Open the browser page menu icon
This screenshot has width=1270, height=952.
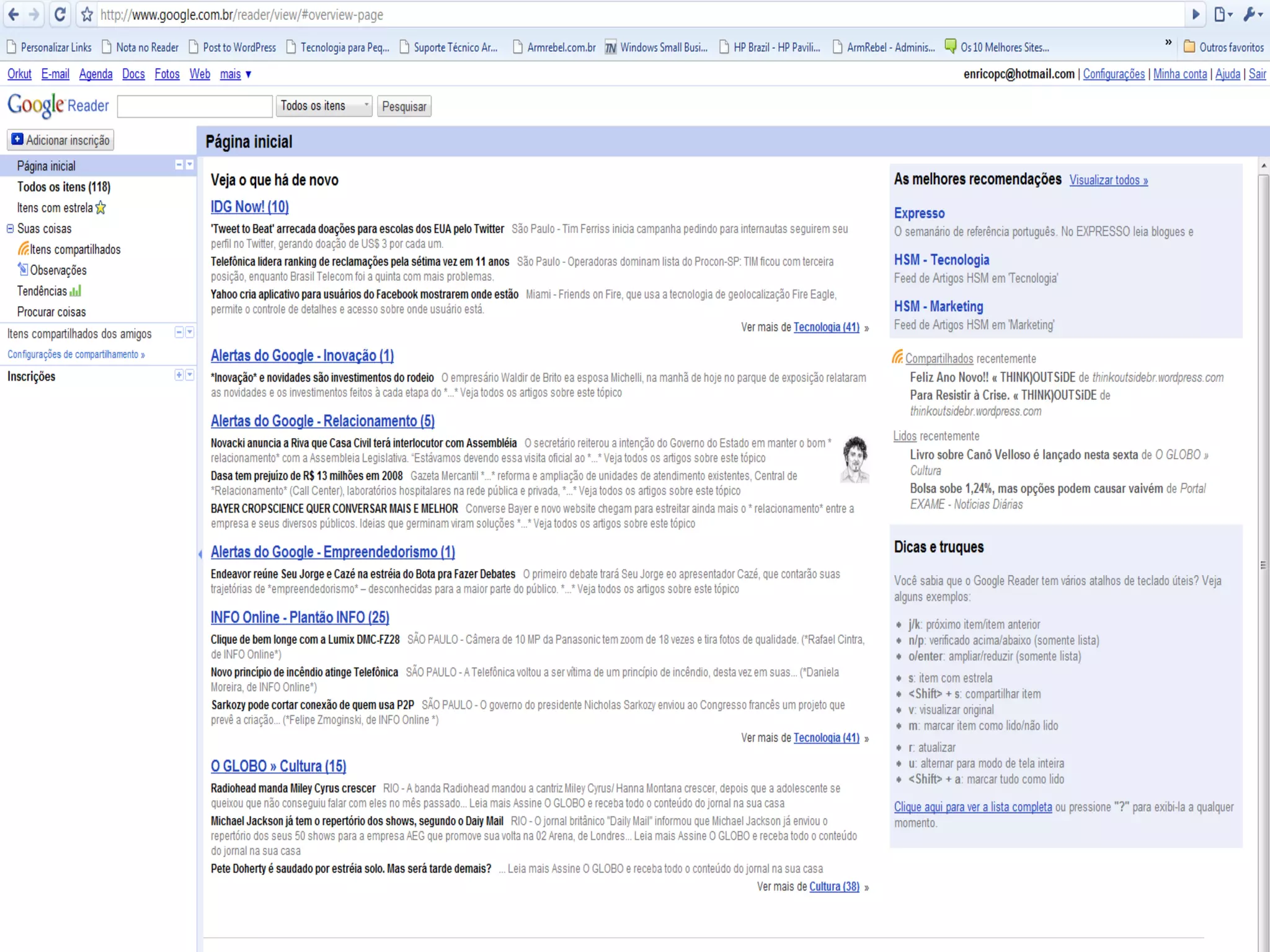point(1222,14)
